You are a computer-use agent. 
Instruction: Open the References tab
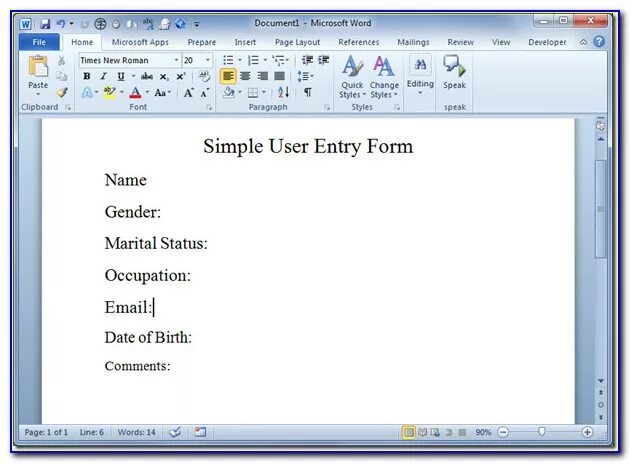pos(359,42)
